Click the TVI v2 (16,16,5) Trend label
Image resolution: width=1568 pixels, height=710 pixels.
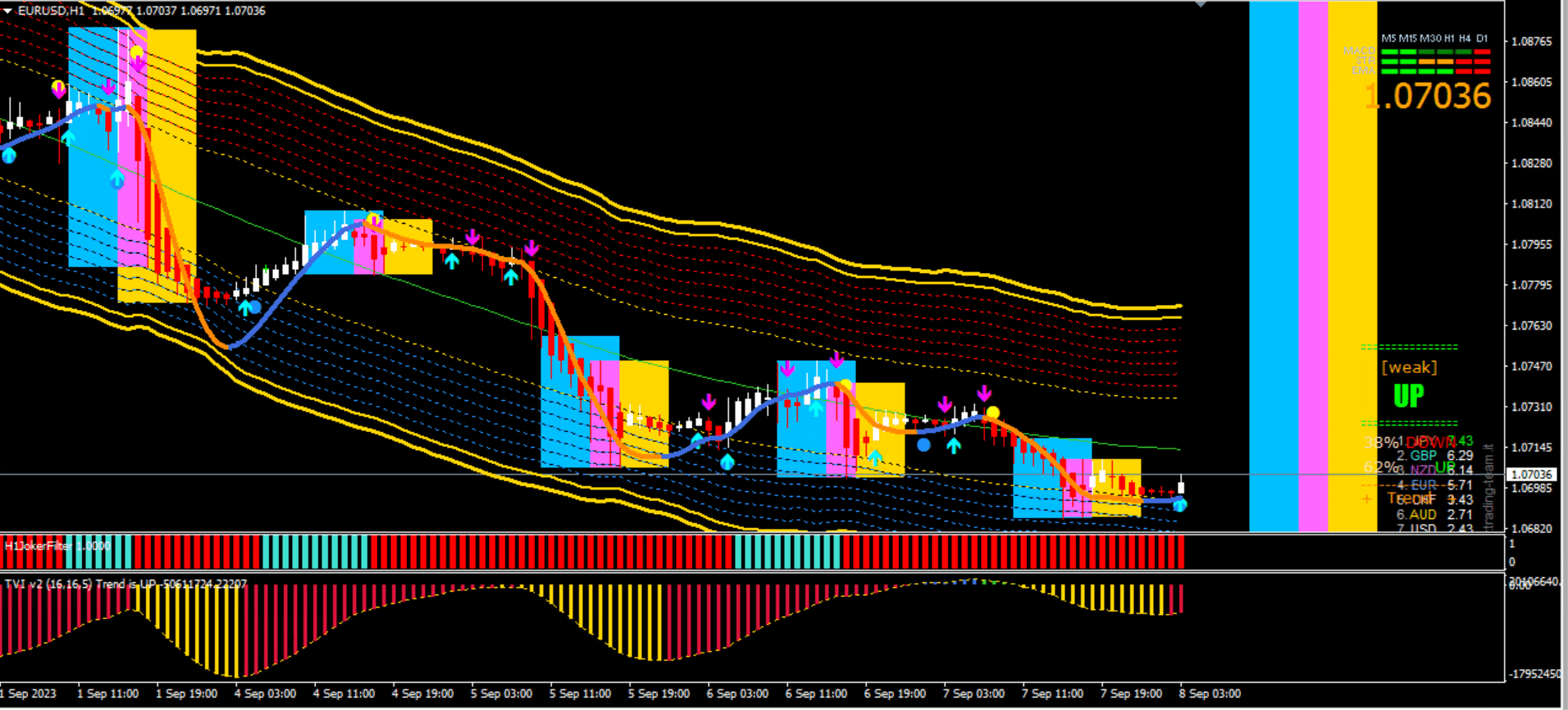click(125, 584)
